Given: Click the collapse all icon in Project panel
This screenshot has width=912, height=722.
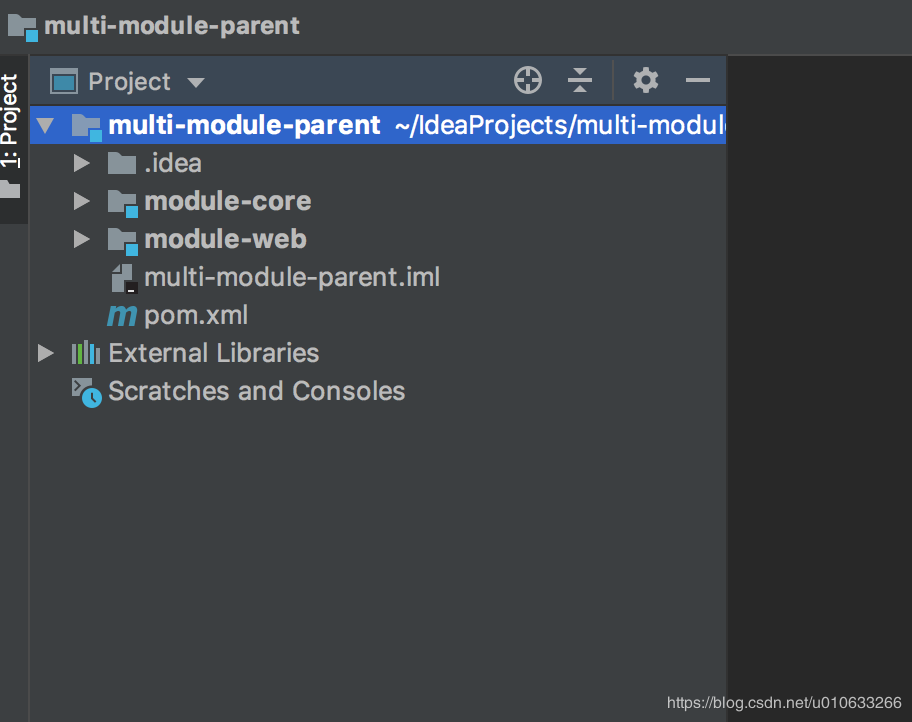Looking at the screenshot, I should [x=580, y=81].
